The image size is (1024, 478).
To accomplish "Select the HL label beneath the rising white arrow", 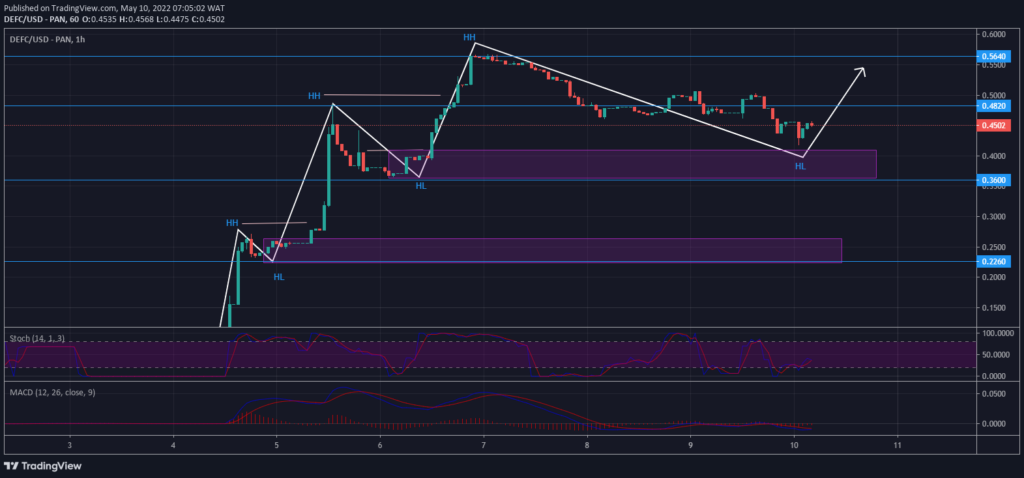I will [x=800, y=167].
